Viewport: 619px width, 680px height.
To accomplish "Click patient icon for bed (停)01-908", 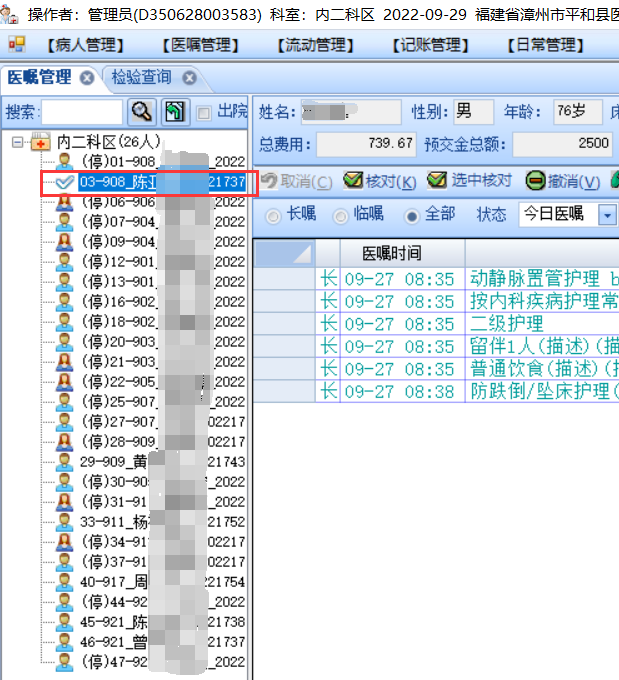I will (x=64, y=161).
